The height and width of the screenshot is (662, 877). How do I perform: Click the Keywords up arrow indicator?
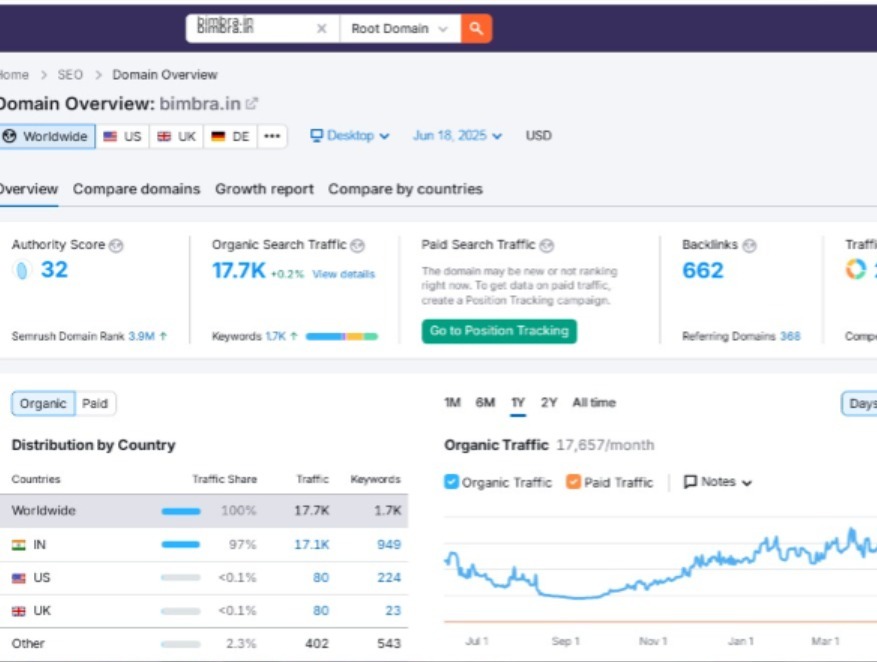294,336
